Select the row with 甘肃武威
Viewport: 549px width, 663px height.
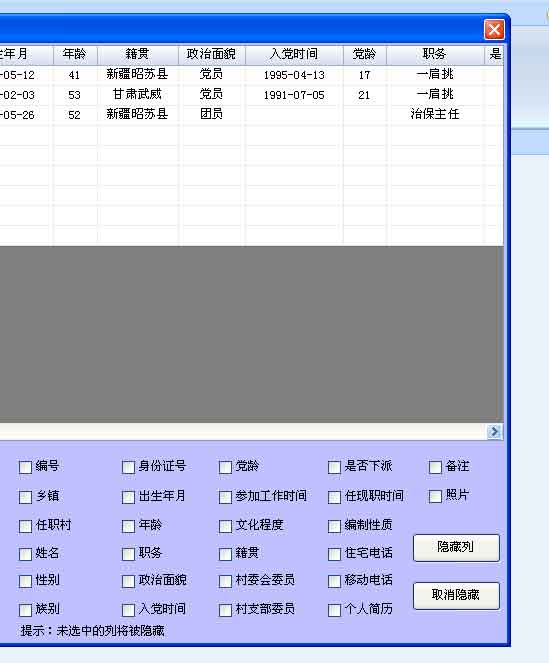[x=252, y=95]
